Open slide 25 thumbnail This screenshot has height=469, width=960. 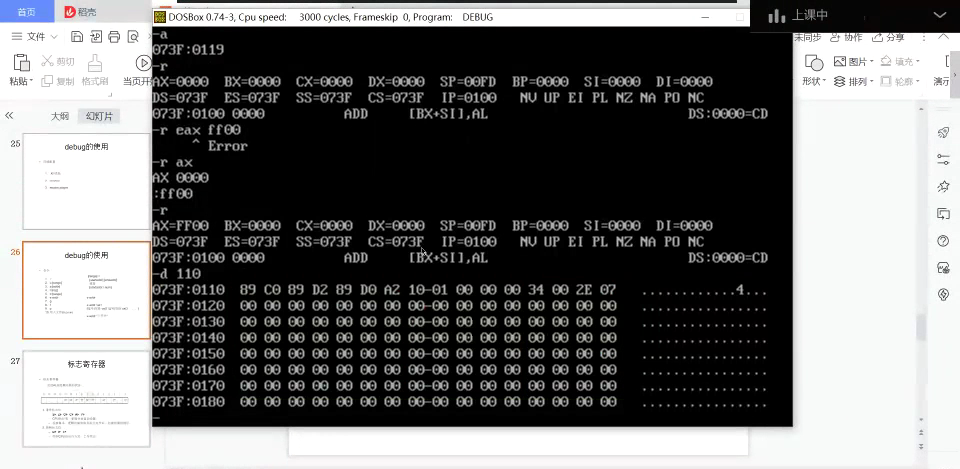[86, 182]
